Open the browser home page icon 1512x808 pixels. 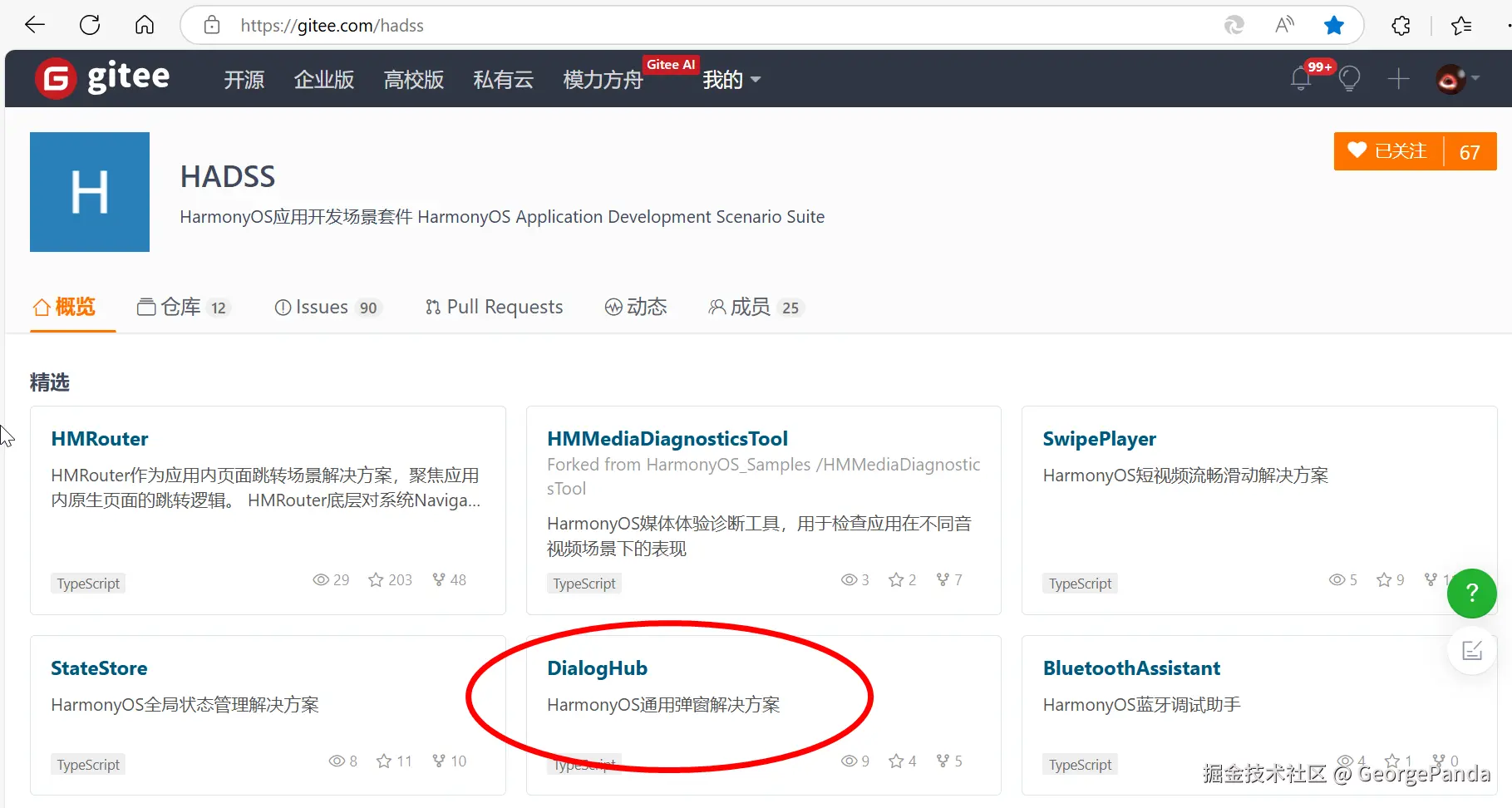[145, 25]
